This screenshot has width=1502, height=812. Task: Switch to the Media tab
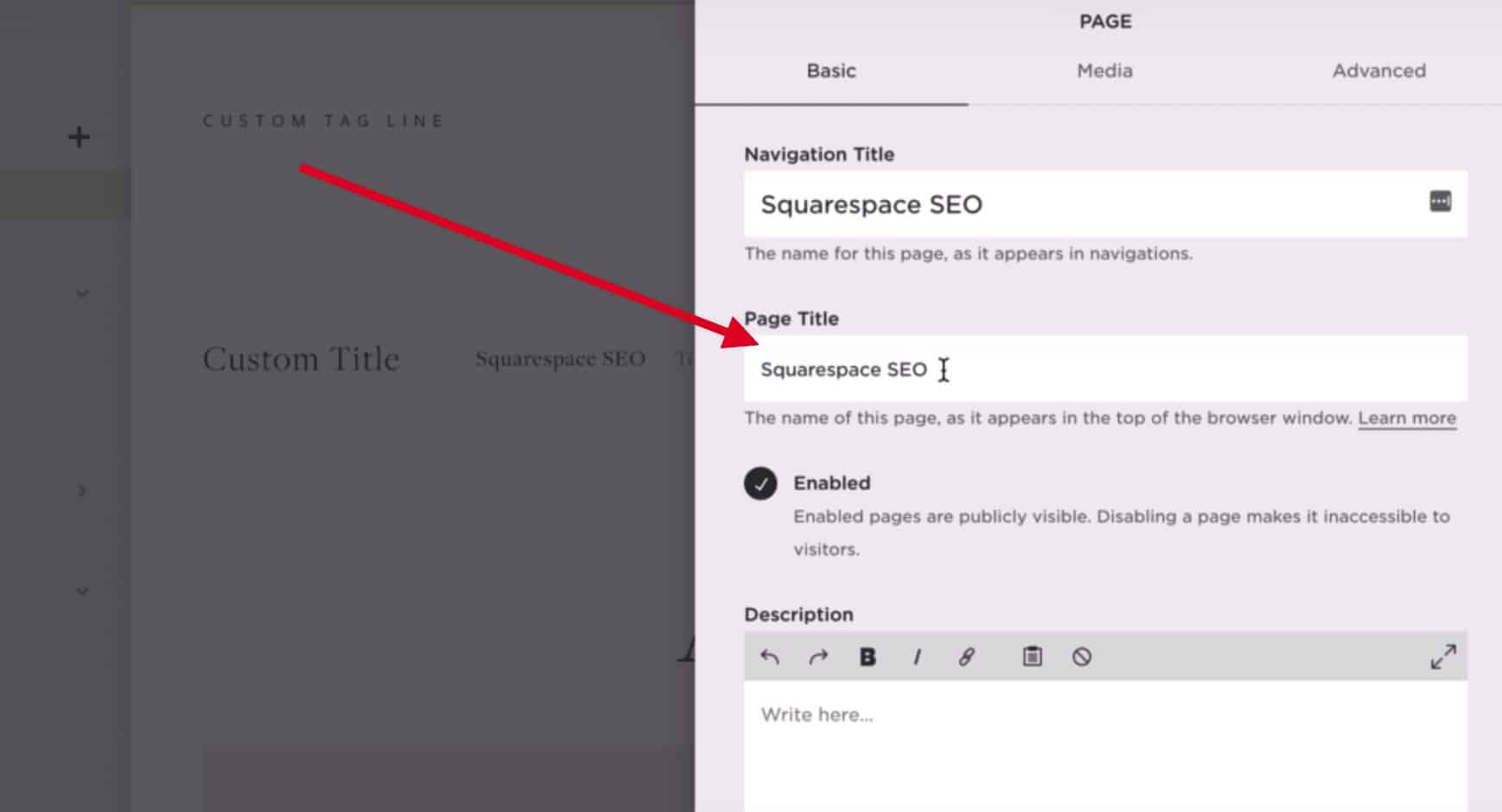1105,71
